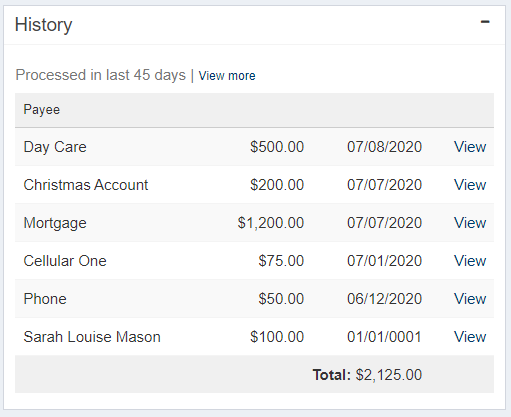Collapse the History panel with minus icon
This screenshot has height=417, width=511.
485,22
